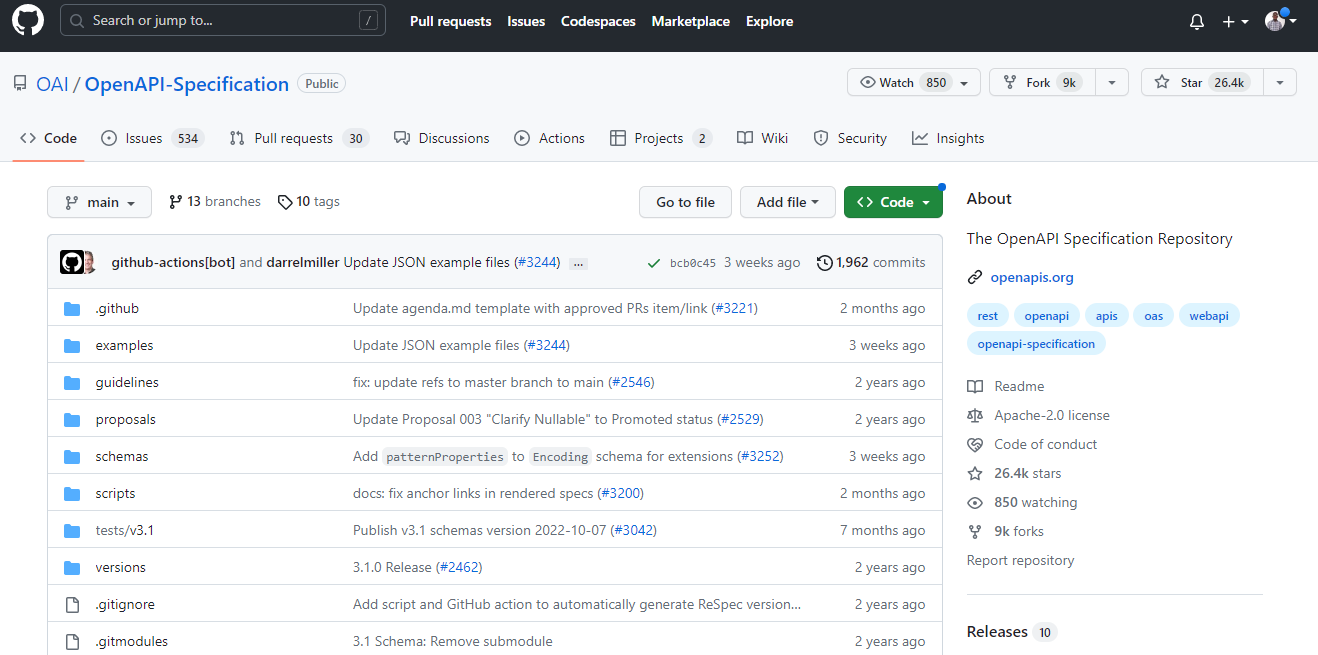Screen dimensions: 1318x655
Task: Open the Actions tab
Action: pos(549,138)
